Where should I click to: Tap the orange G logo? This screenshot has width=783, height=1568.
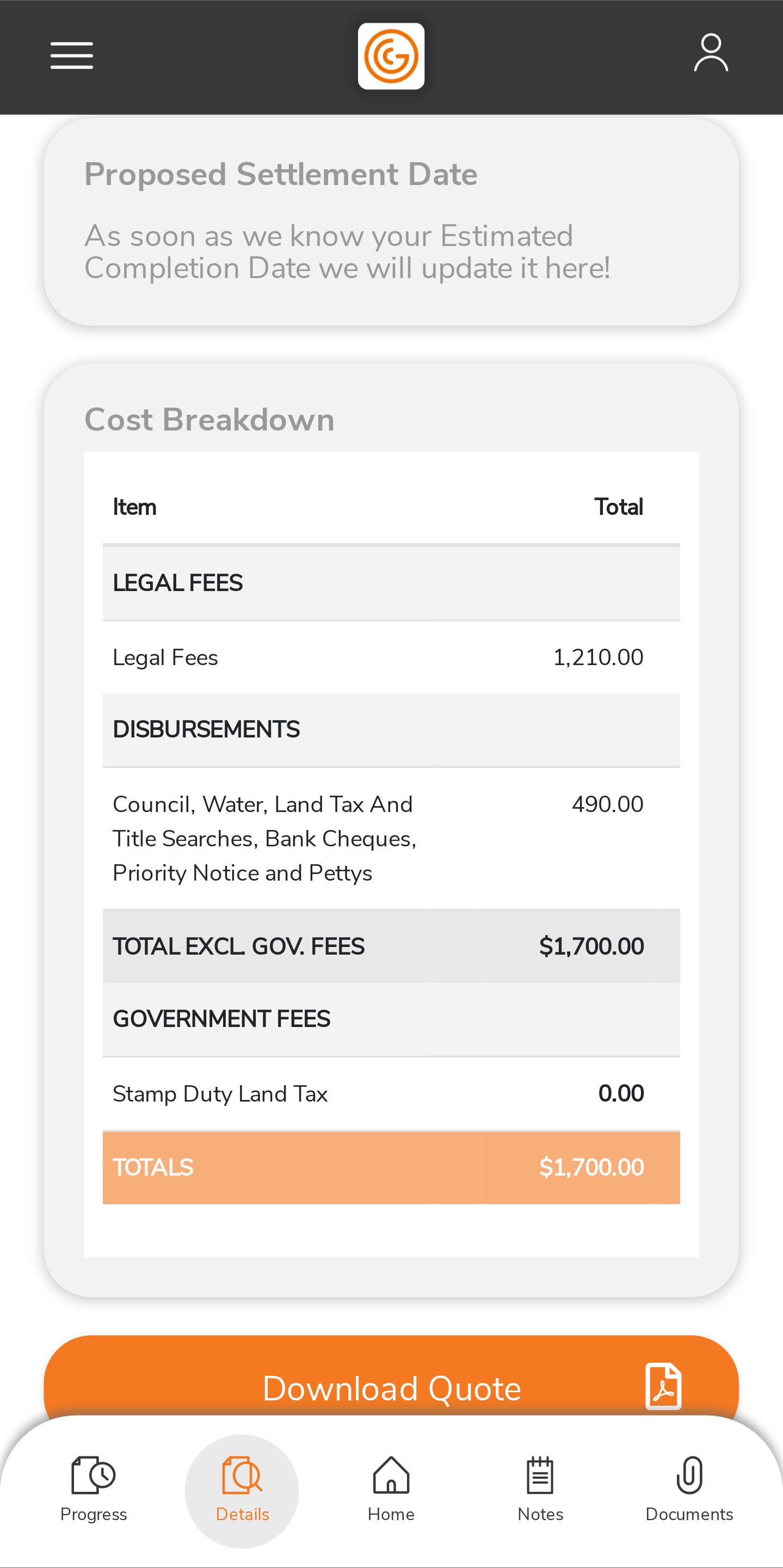tap(391, 56)
